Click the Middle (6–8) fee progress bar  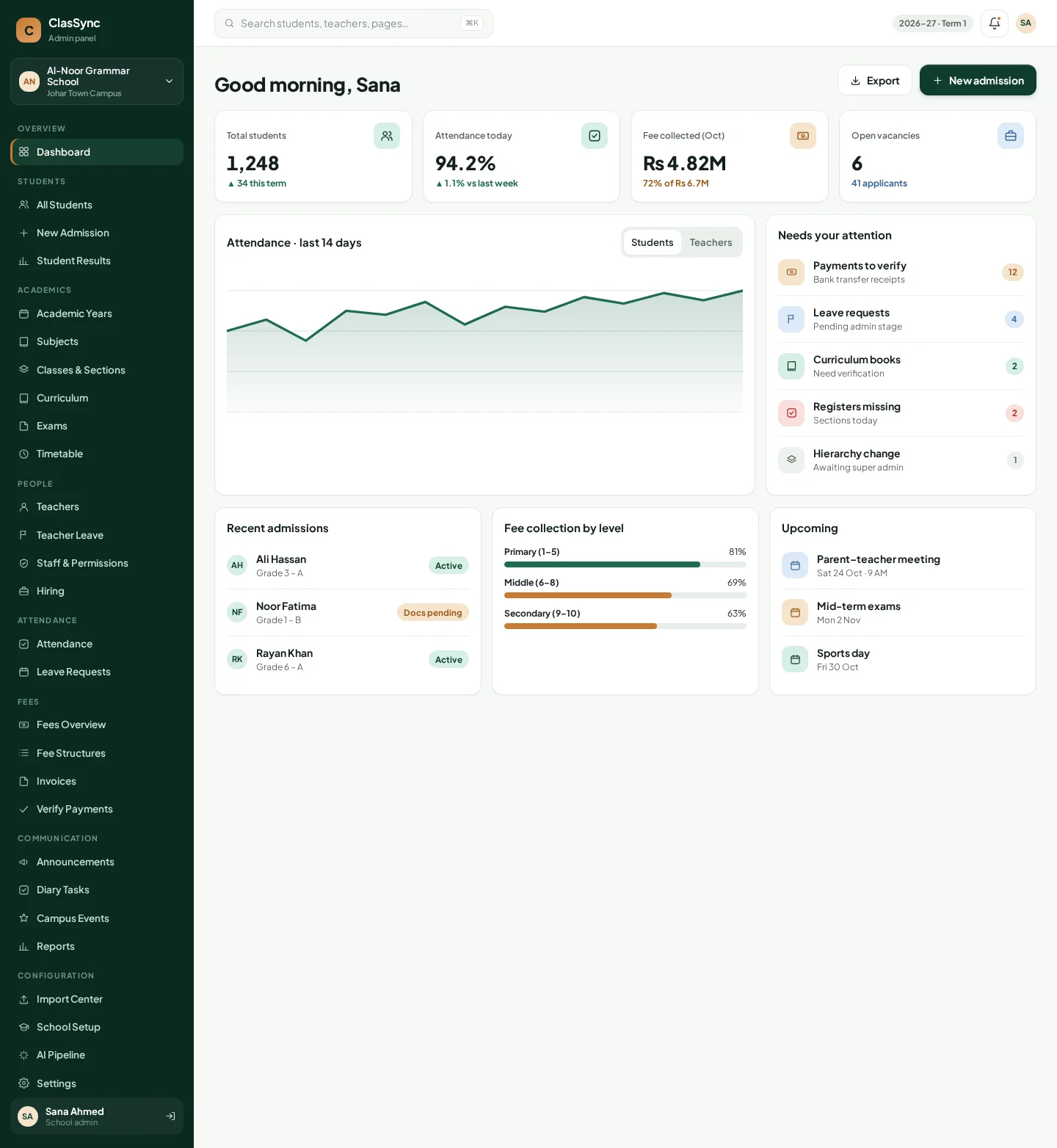click(625, 595)
